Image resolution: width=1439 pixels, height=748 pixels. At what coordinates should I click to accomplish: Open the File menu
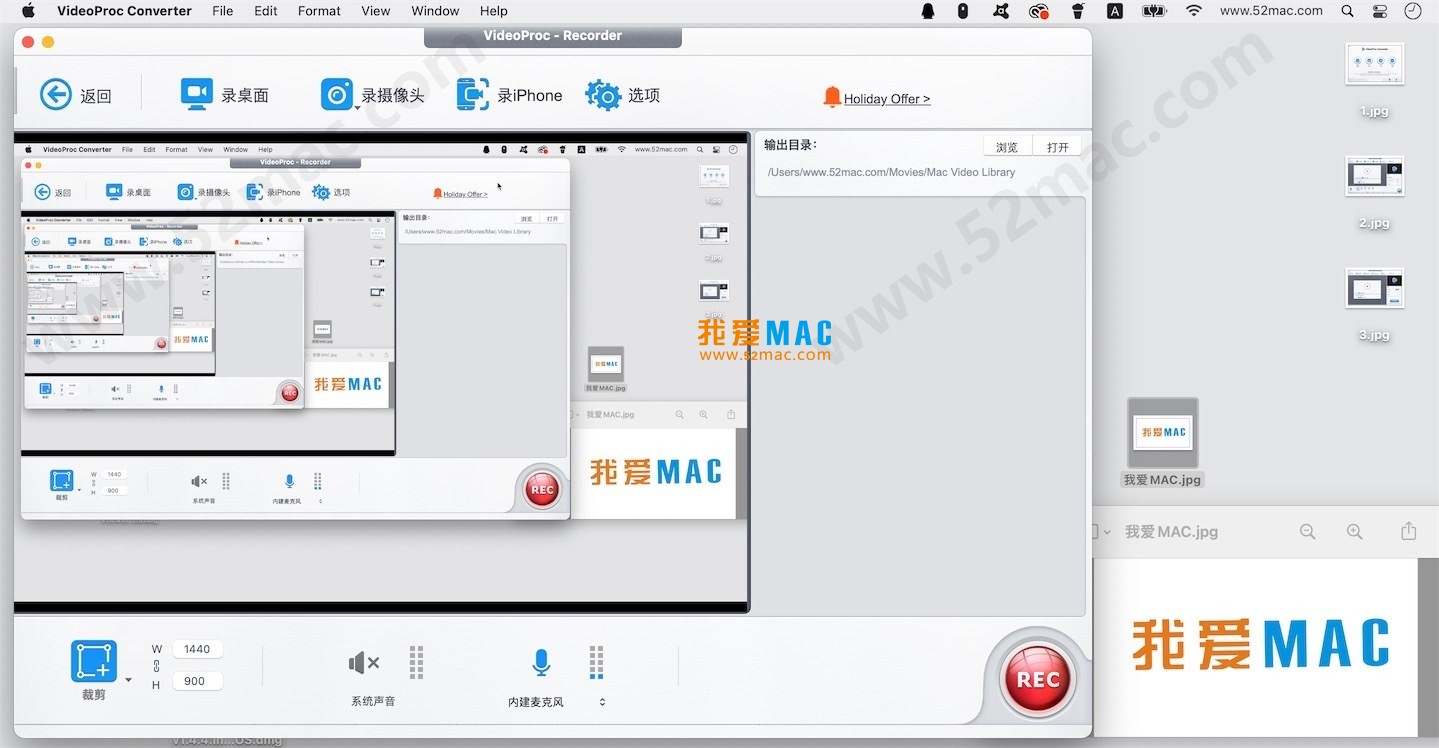tap(223, 11)
